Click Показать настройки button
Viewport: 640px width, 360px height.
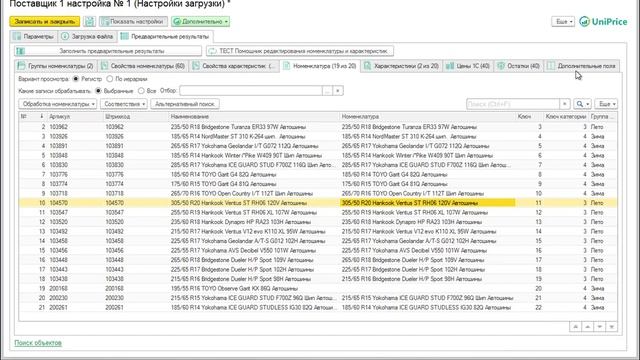point(133,21)
